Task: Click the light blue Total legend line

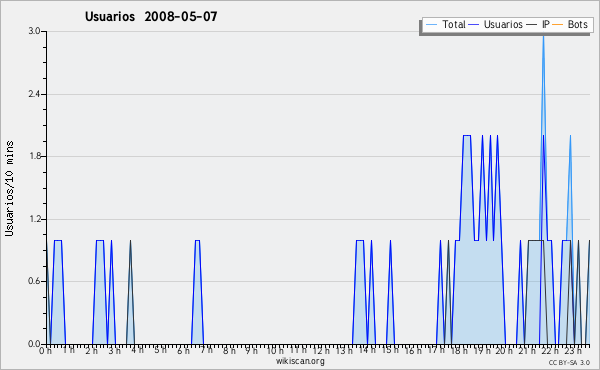Action: coord(431,25)
